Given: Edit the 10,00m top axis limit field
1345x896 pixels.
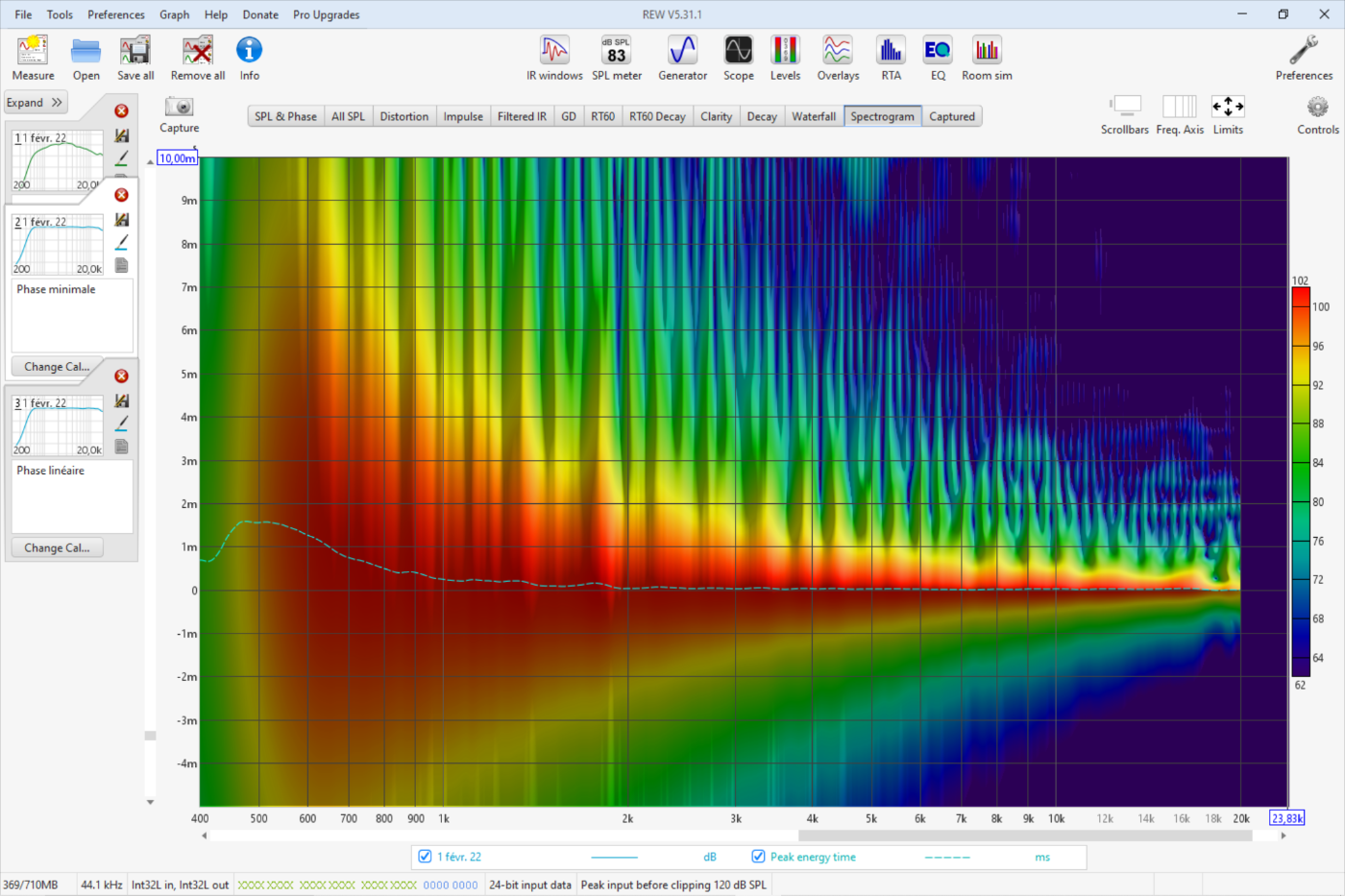Looking at the screenshot, I should [177, 158].
